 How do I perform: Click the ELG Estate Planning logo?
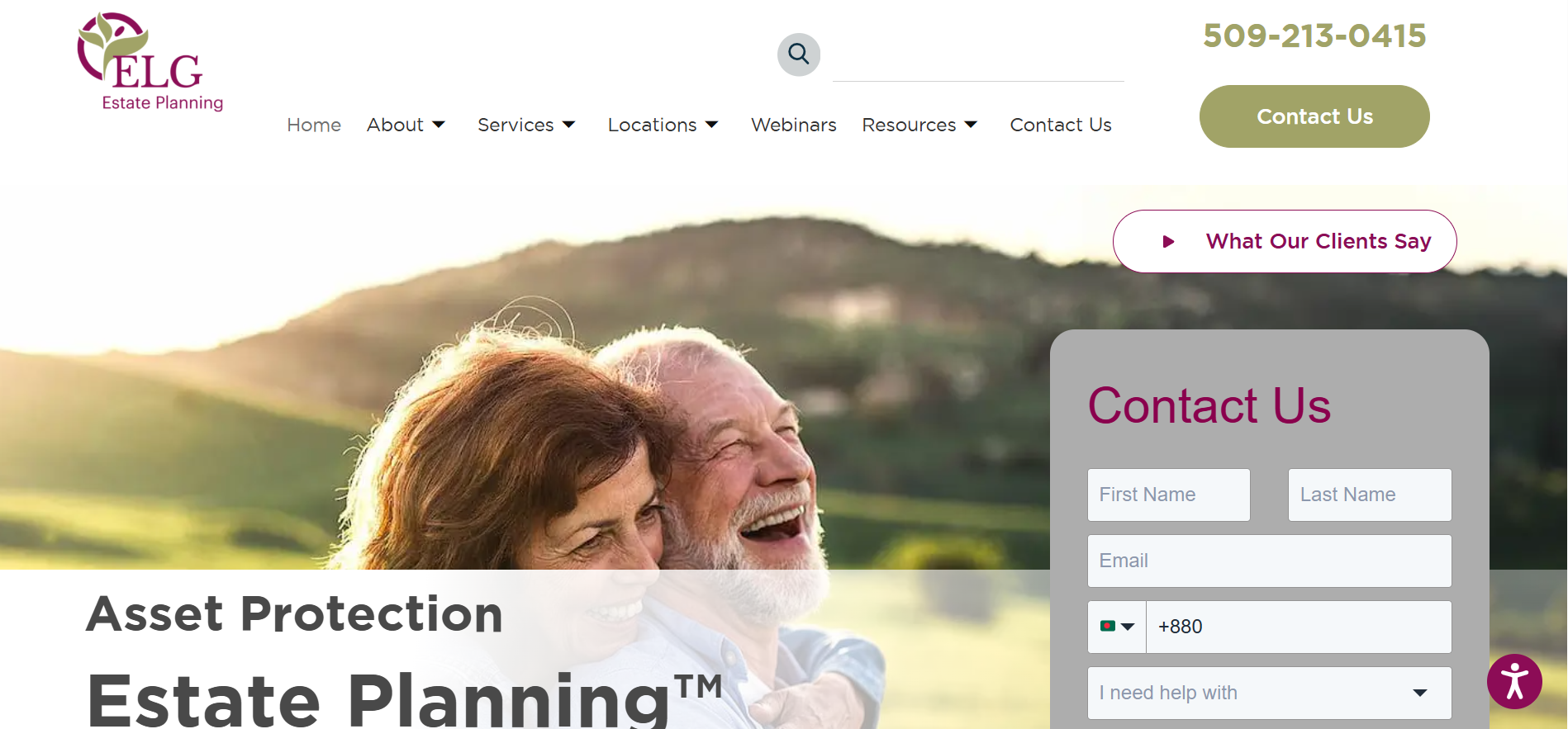tap(150, 62)
